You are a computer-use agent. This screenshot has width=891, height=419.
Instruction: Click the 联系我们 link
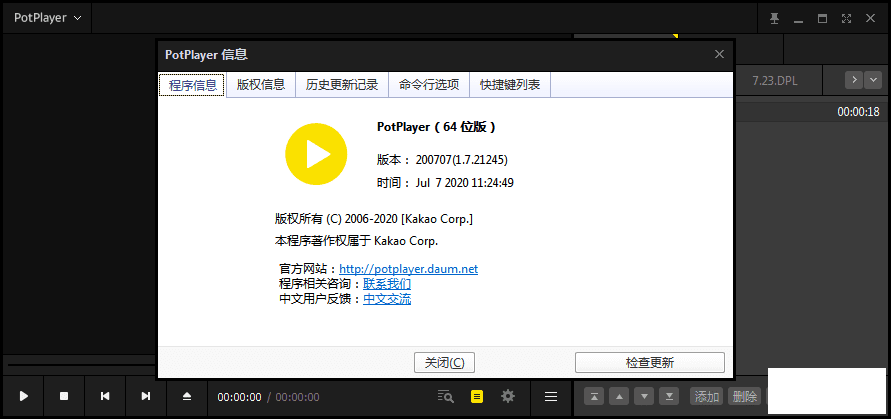click(x=387, y=284)
